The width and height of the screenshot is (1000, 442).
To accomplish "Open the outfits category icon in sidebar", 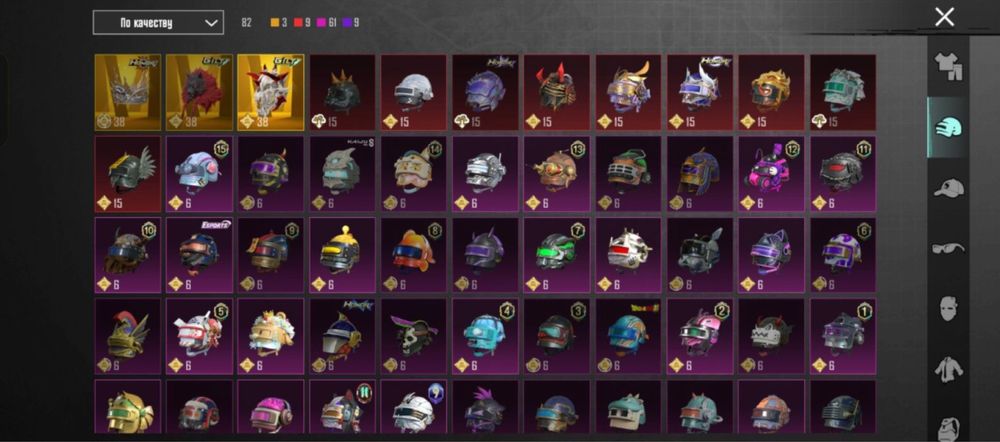I will [948, 67].
